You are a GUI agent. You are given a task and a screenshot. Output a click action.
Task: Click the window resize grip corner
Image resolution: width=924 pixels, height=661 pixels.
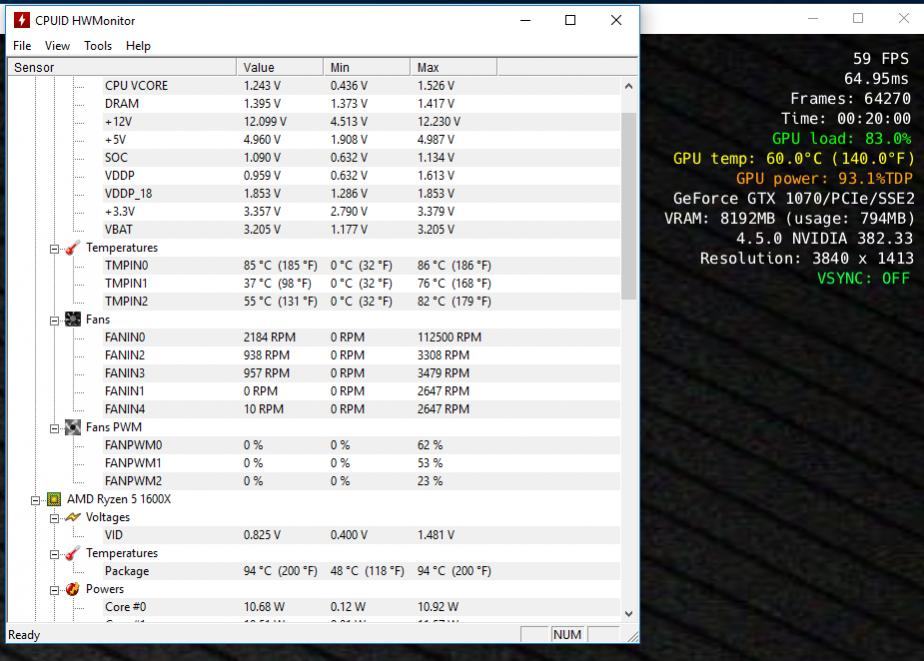point(633,636)
